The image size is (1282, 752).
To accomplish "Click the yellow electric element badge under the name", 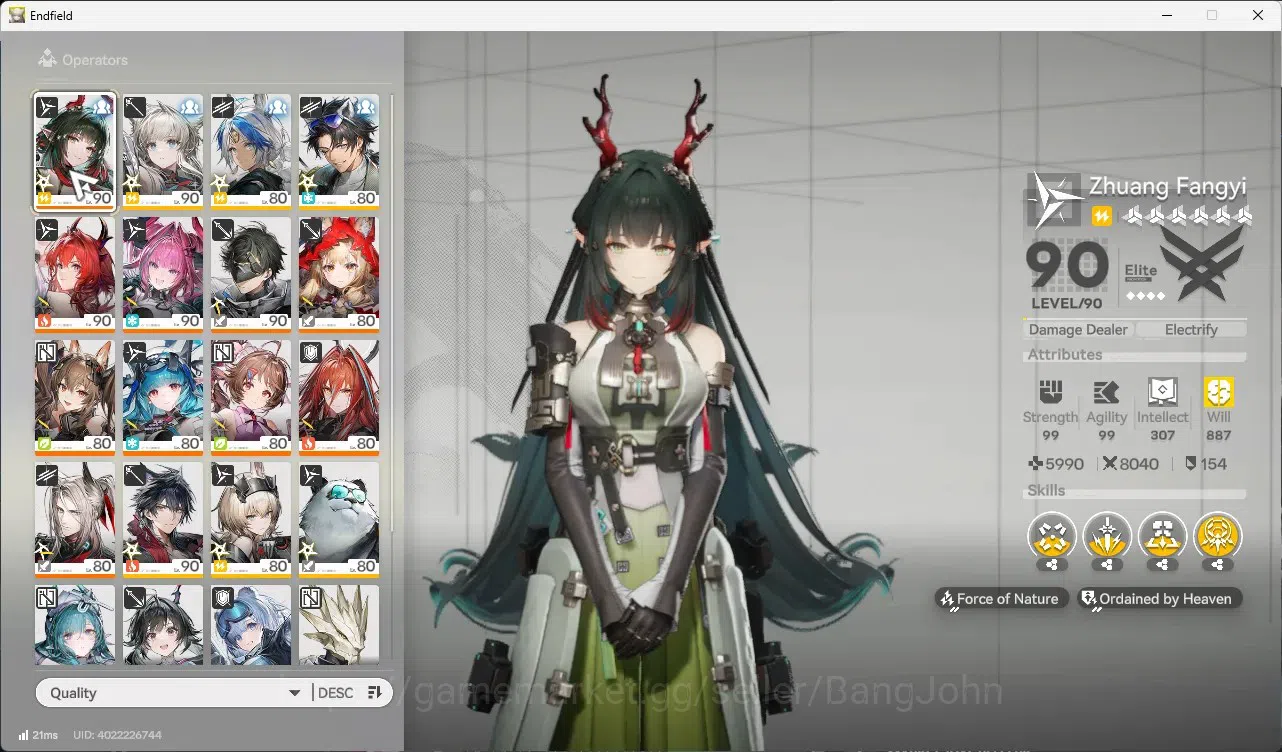I will pos(1101,216).
